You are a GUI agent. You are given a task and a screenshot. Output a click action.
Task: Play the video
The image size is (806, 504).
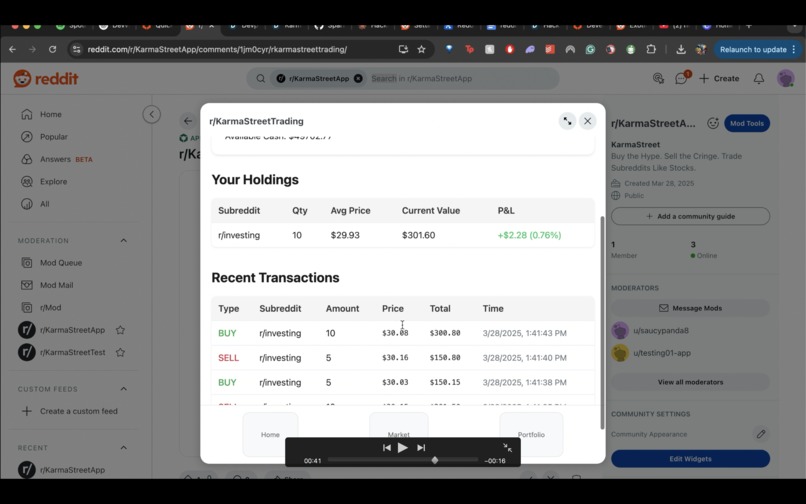pyautogui.click(x=403, y=447)
